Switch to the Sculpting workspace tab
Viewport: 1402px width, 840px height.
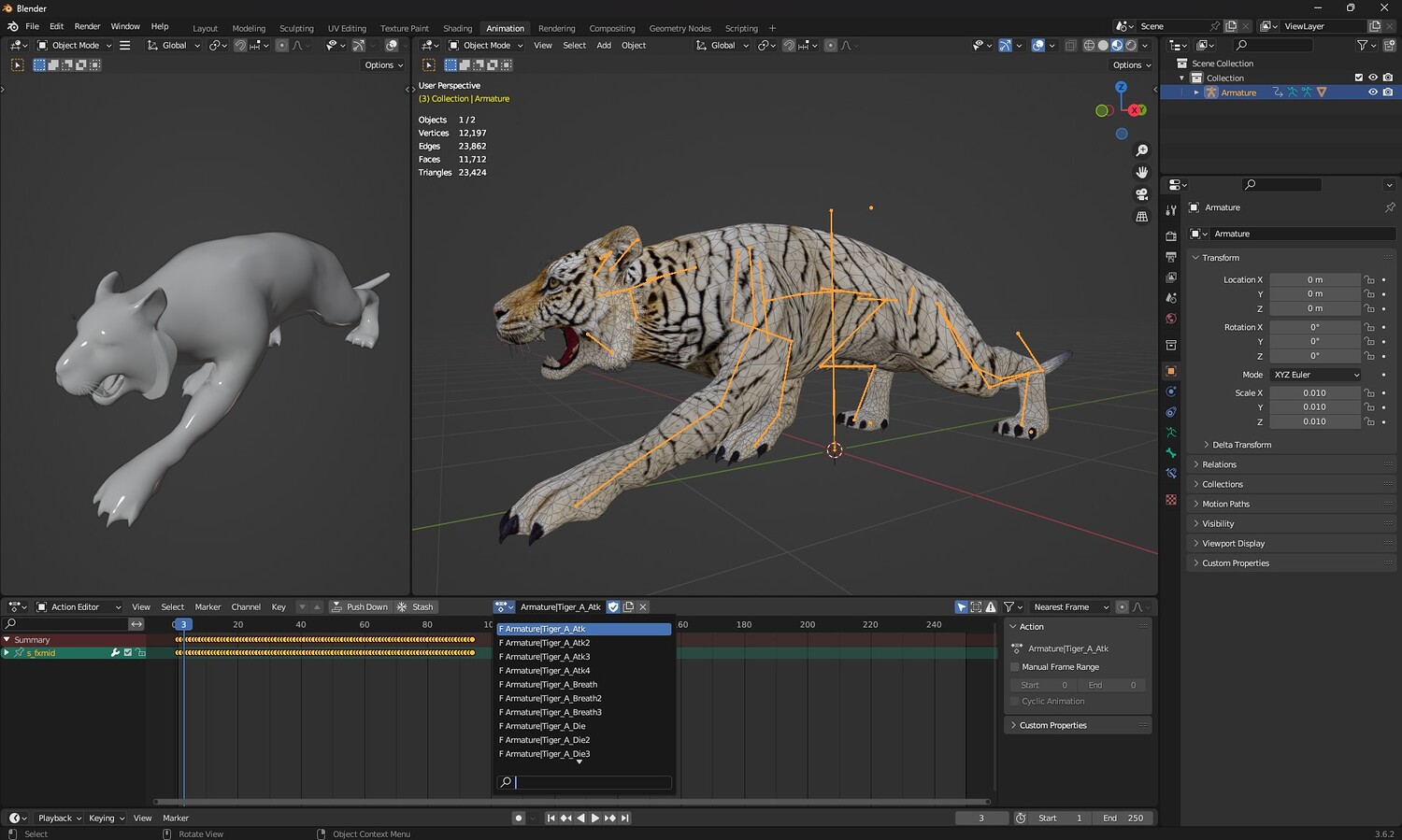[296, 29]
